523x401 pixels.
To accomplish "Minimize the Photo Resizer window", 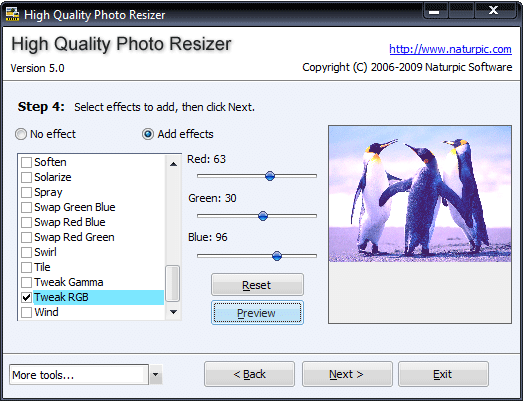I will 434,12.
